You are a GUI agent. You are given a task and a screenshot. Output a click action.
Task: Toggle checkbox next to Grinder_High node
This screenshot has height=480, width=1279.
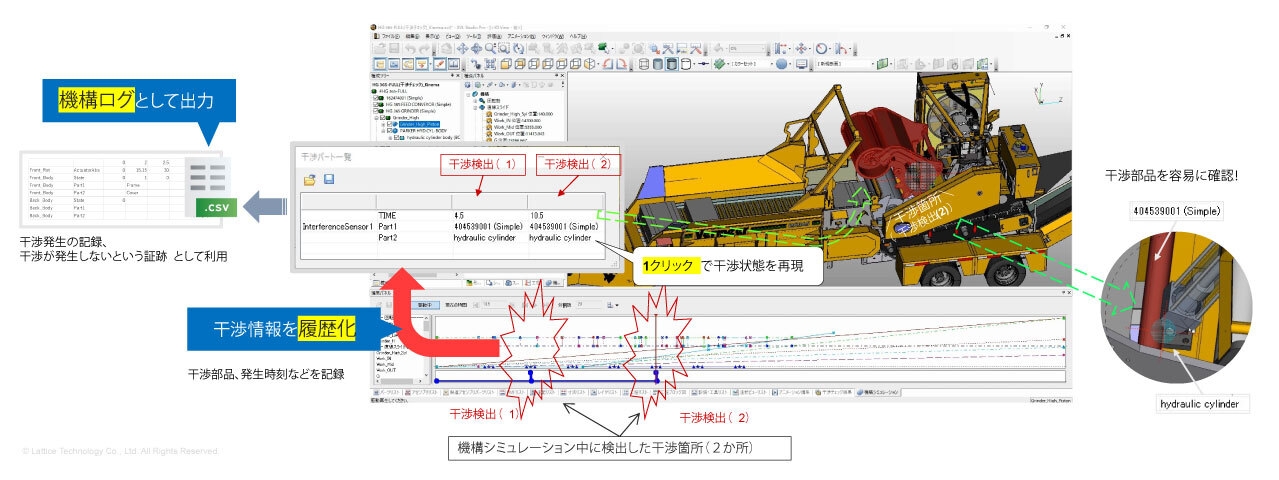[x=381, y=117]
